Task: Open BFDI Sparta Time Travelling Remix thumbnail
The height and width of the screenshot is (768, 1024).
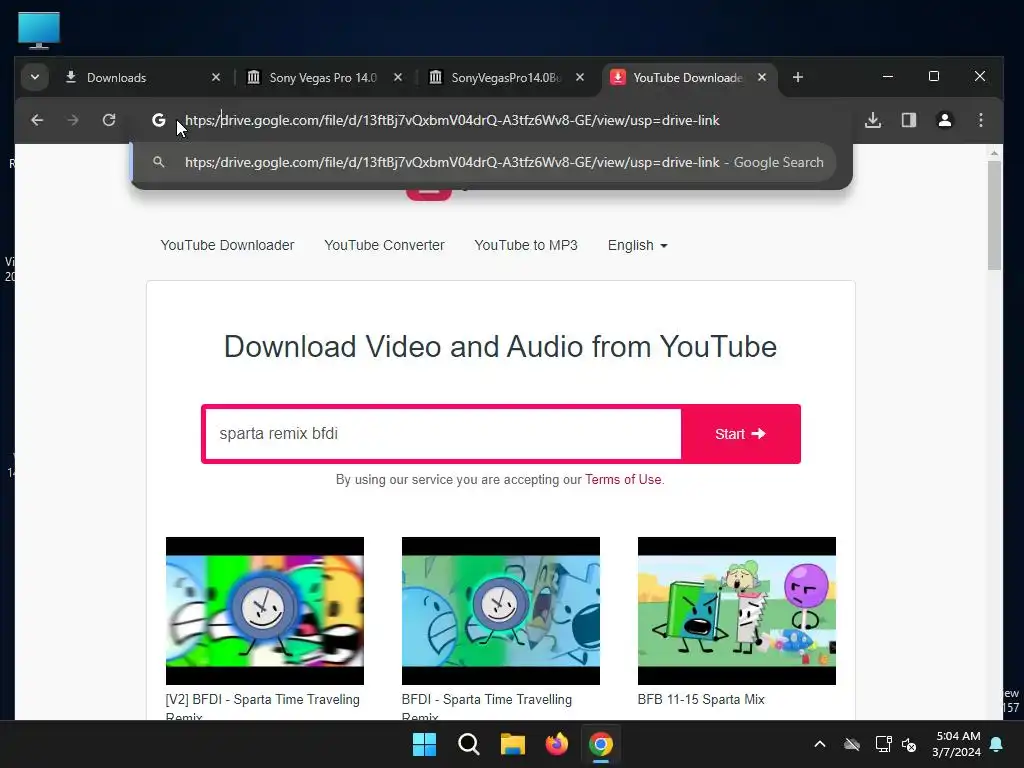Action: [501, 611]
